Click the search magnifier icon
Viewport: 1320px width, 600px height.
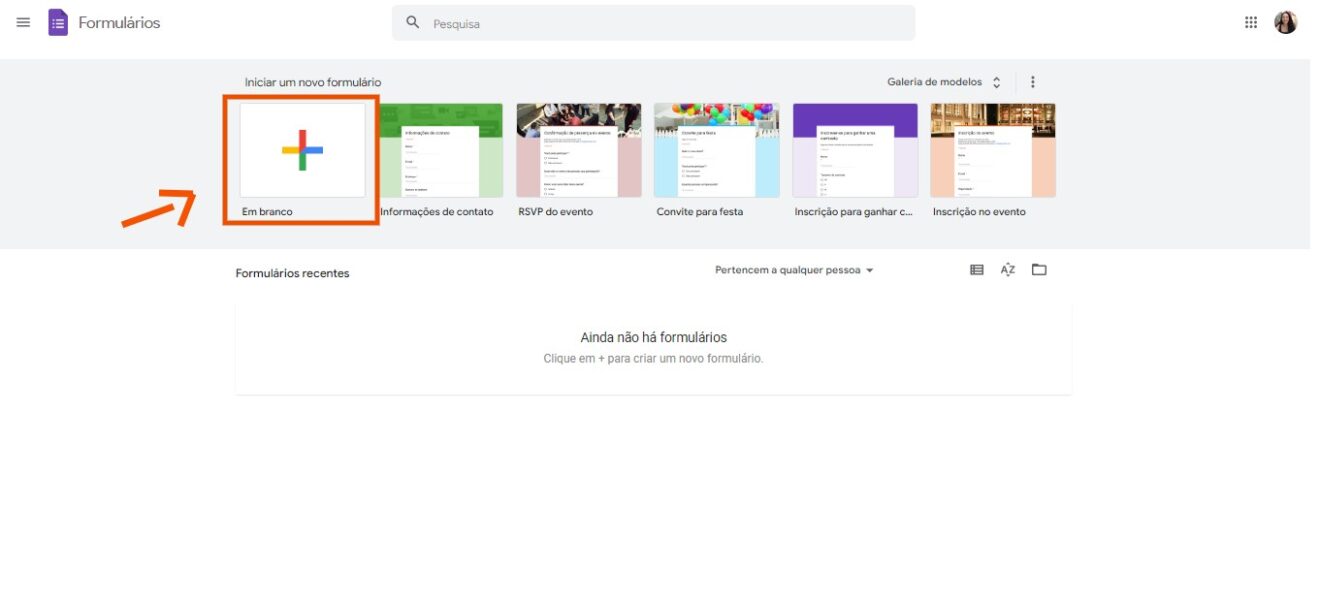412,21
